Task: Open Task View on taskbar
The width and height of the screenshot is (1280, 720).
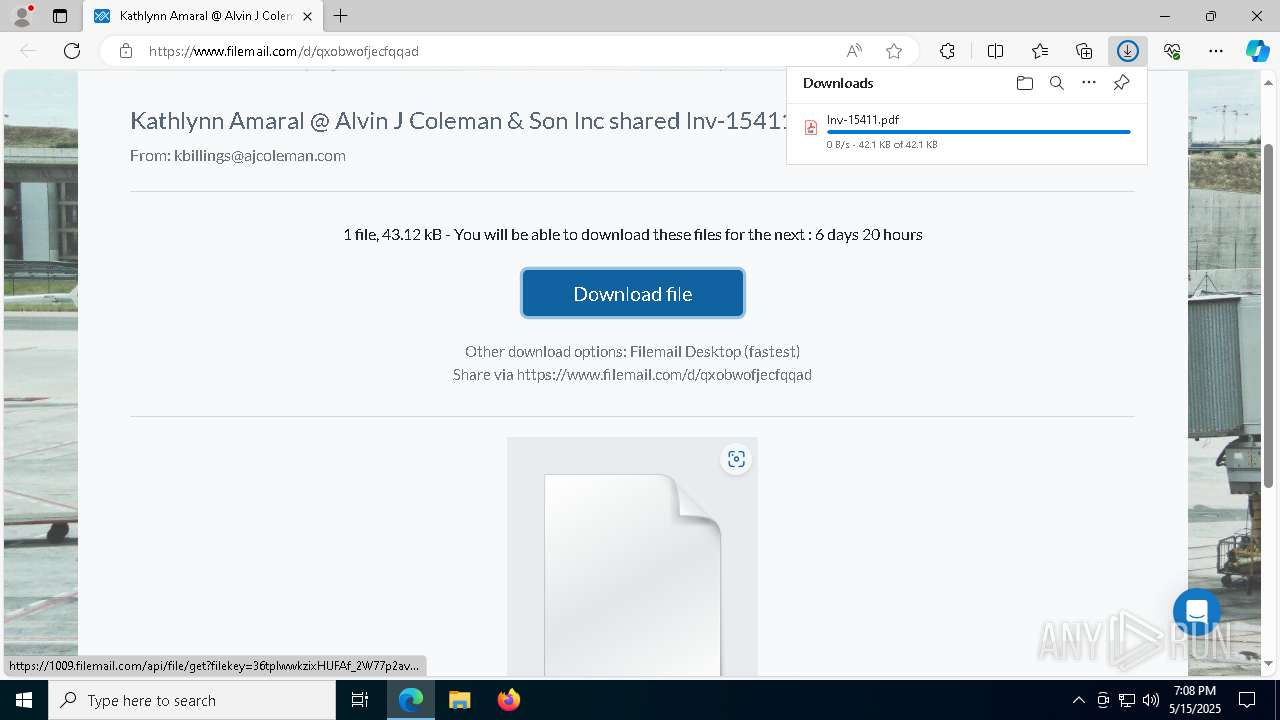Action: [x=361, y=700]
